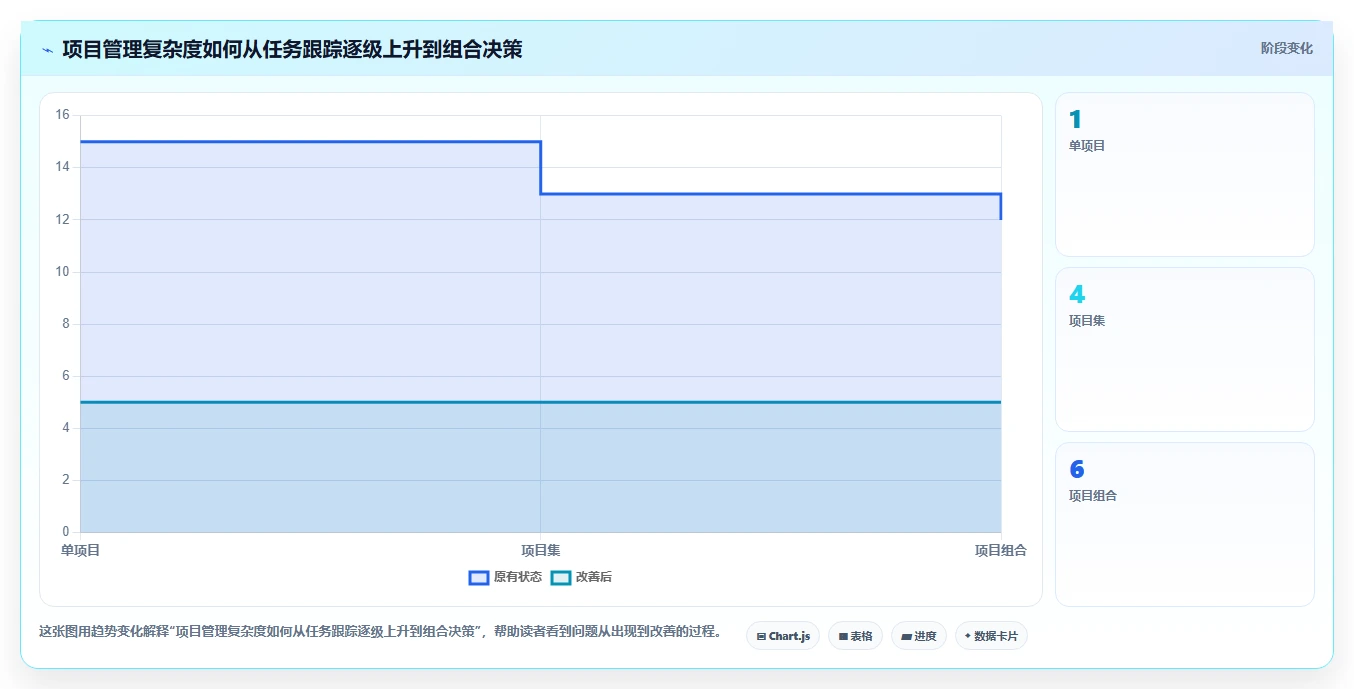The width and height of the screenshot is (1354, 689).
Task: Click the y-axis value 16
Action: tap(62, 115)
